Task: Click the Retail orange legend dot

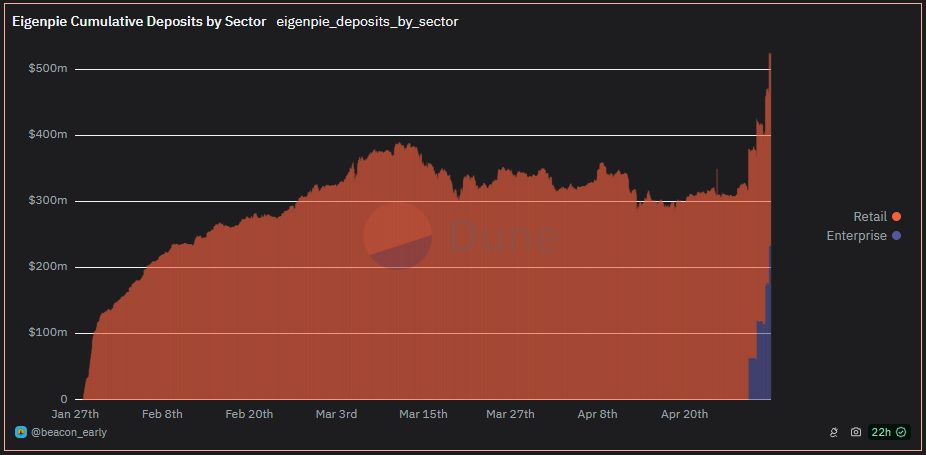Action: [x=896, y=216]
